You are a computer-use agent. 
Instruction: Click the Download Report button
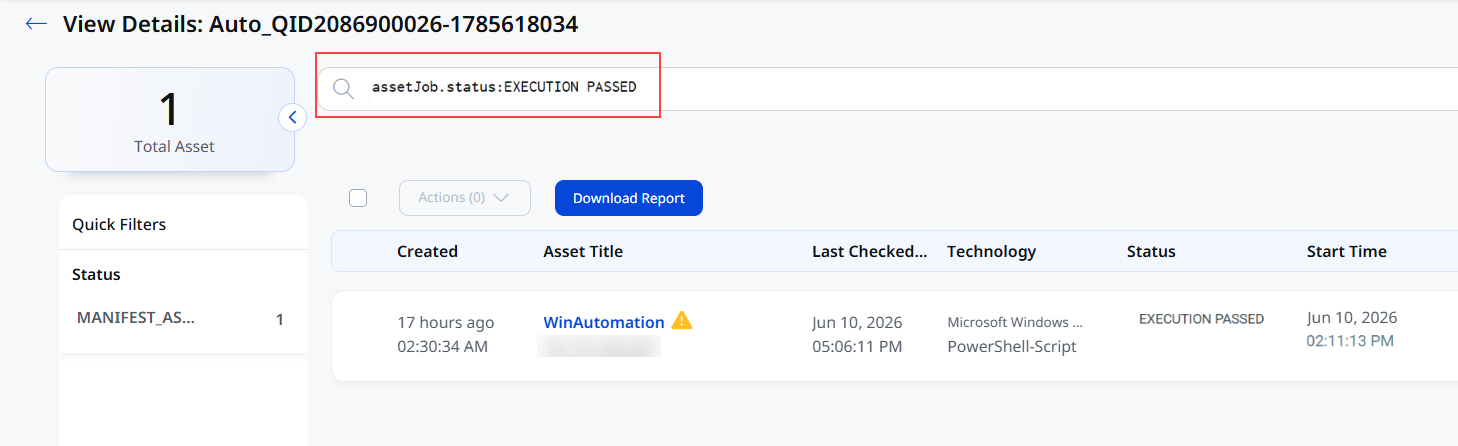tap(629, 198)
